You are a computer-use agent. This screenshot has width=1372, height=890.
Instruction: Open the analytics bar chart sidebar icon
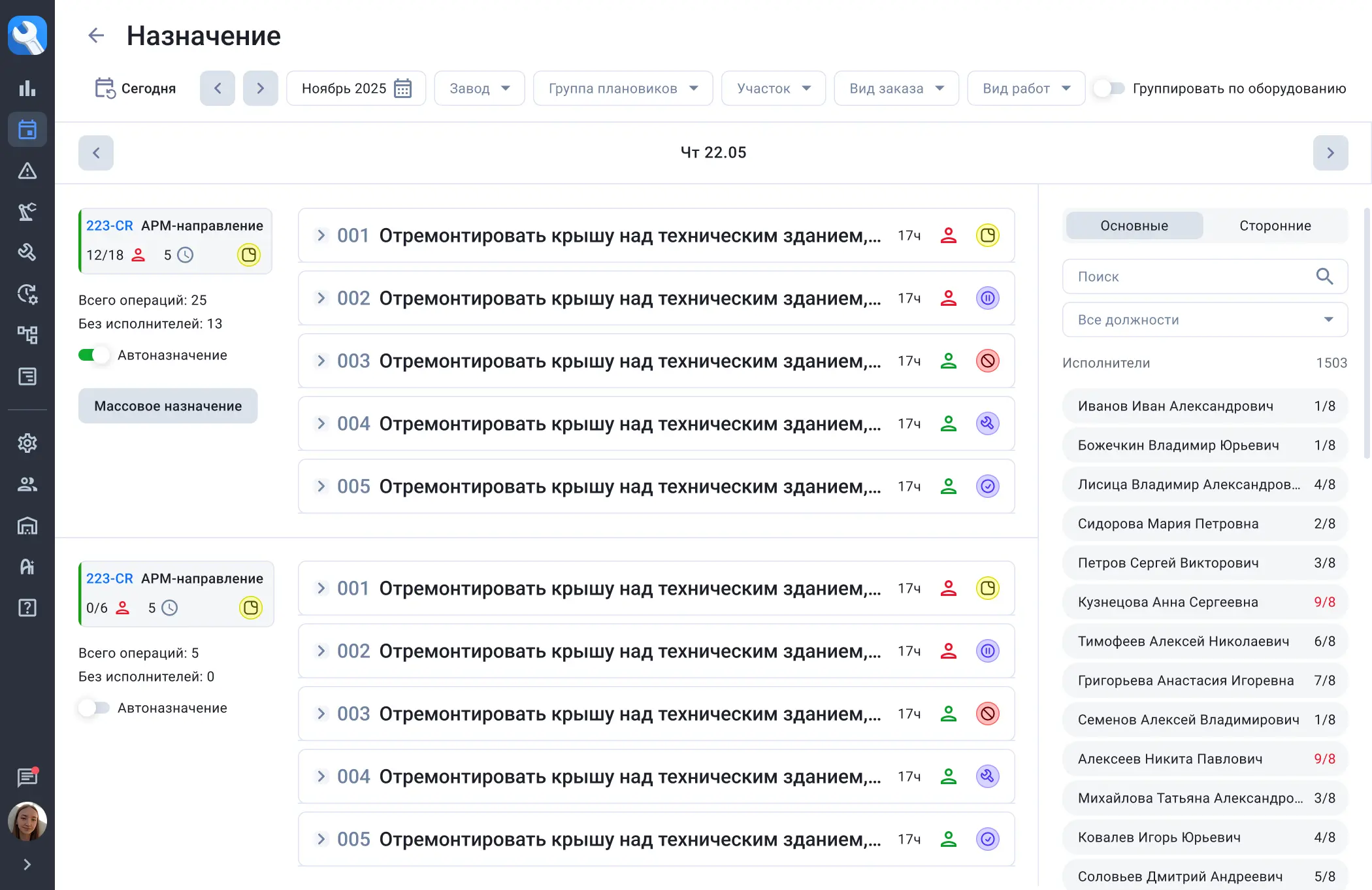(x=27, y=88)
